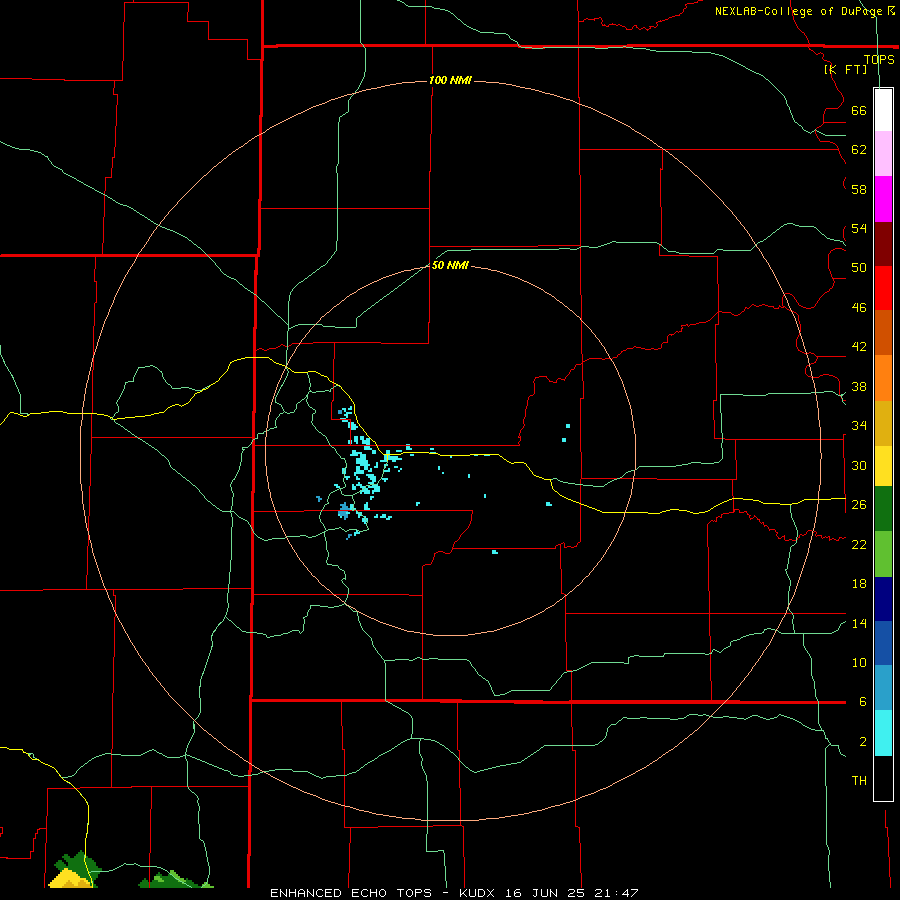The width and height of the screenshot is (900, 900).
Task: Click the cyan legend swatch near 2
Action: click(x=883, y=733)
